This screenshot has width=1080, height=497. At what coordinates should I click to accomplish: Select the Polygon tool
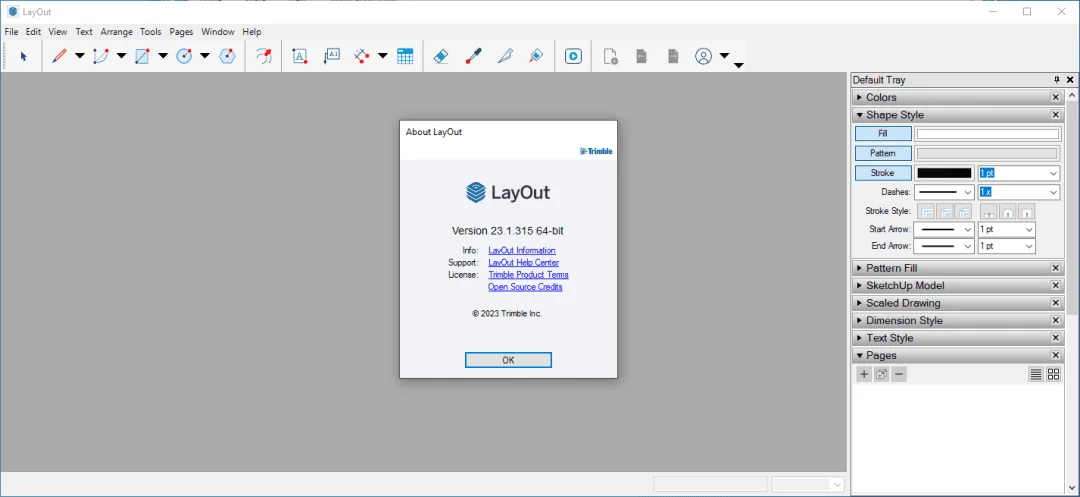point(227,56)
